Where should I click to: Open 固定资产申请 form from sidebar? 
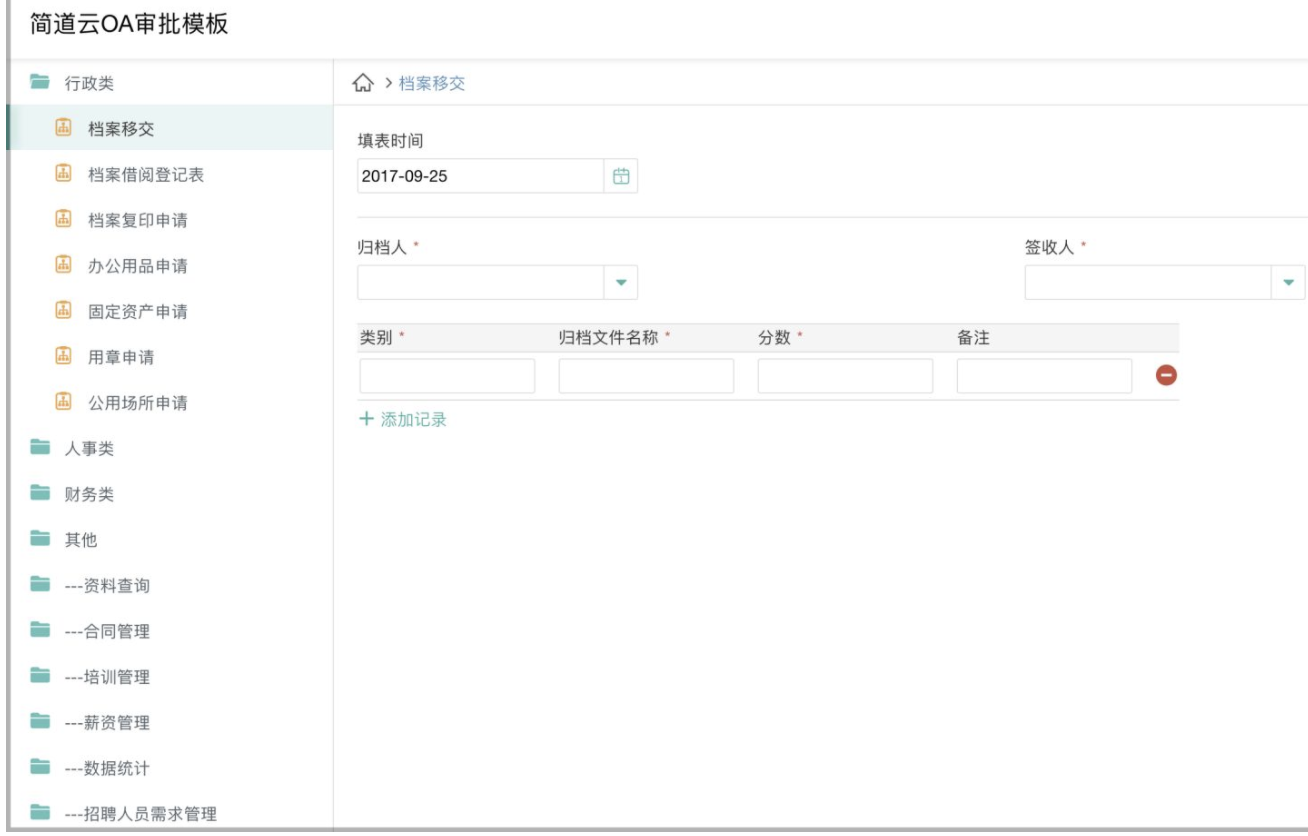click(137, 312)
